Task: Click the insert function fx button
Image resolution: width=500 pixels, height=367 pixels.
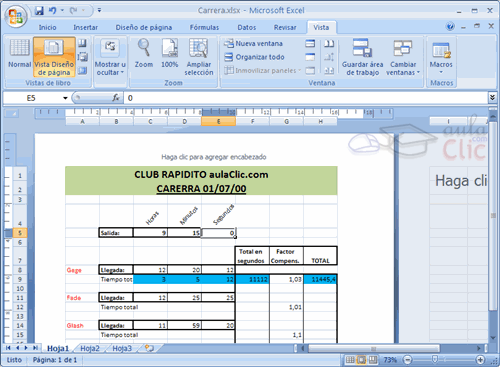Action: tap(116, 98)
